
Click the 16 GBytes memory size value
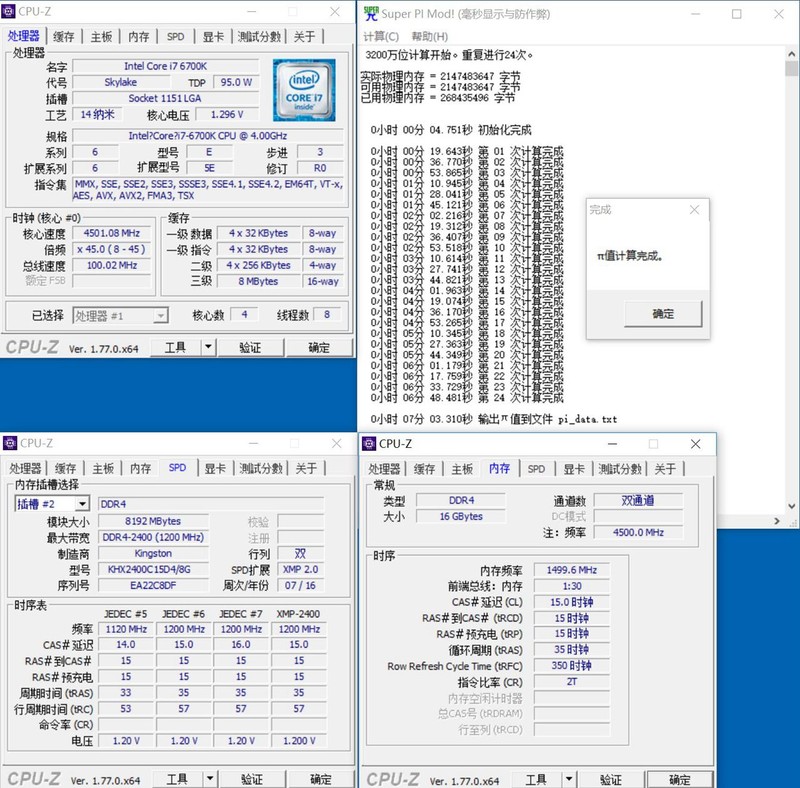tap(461, 516)
